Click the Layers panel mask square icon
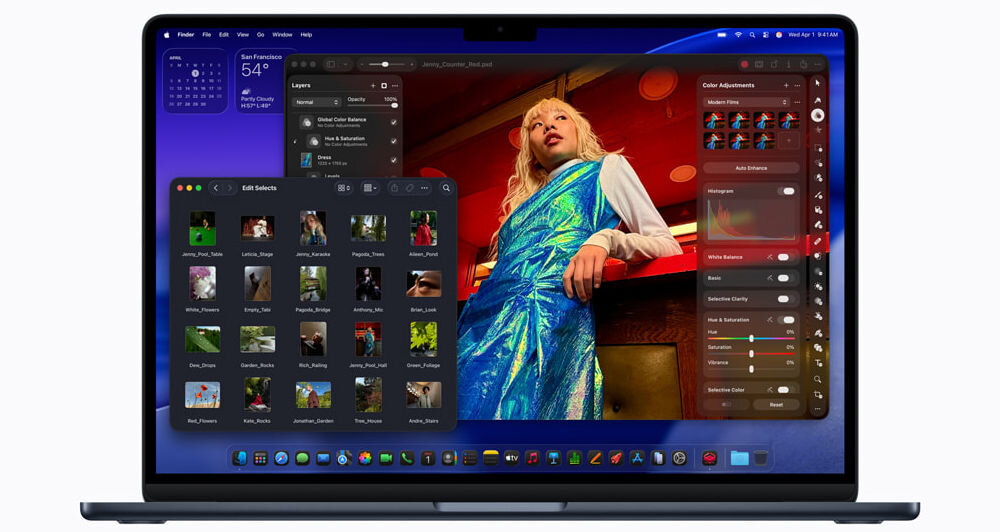 tap(384, 85)
